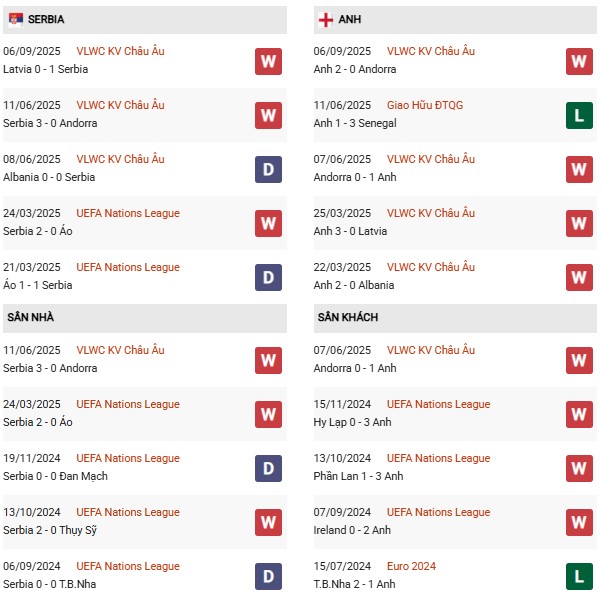Click L badge for Anh 1 - 3 Senegal
The width and height of the screenshot is (602, 597).
(x=579, y=115)
